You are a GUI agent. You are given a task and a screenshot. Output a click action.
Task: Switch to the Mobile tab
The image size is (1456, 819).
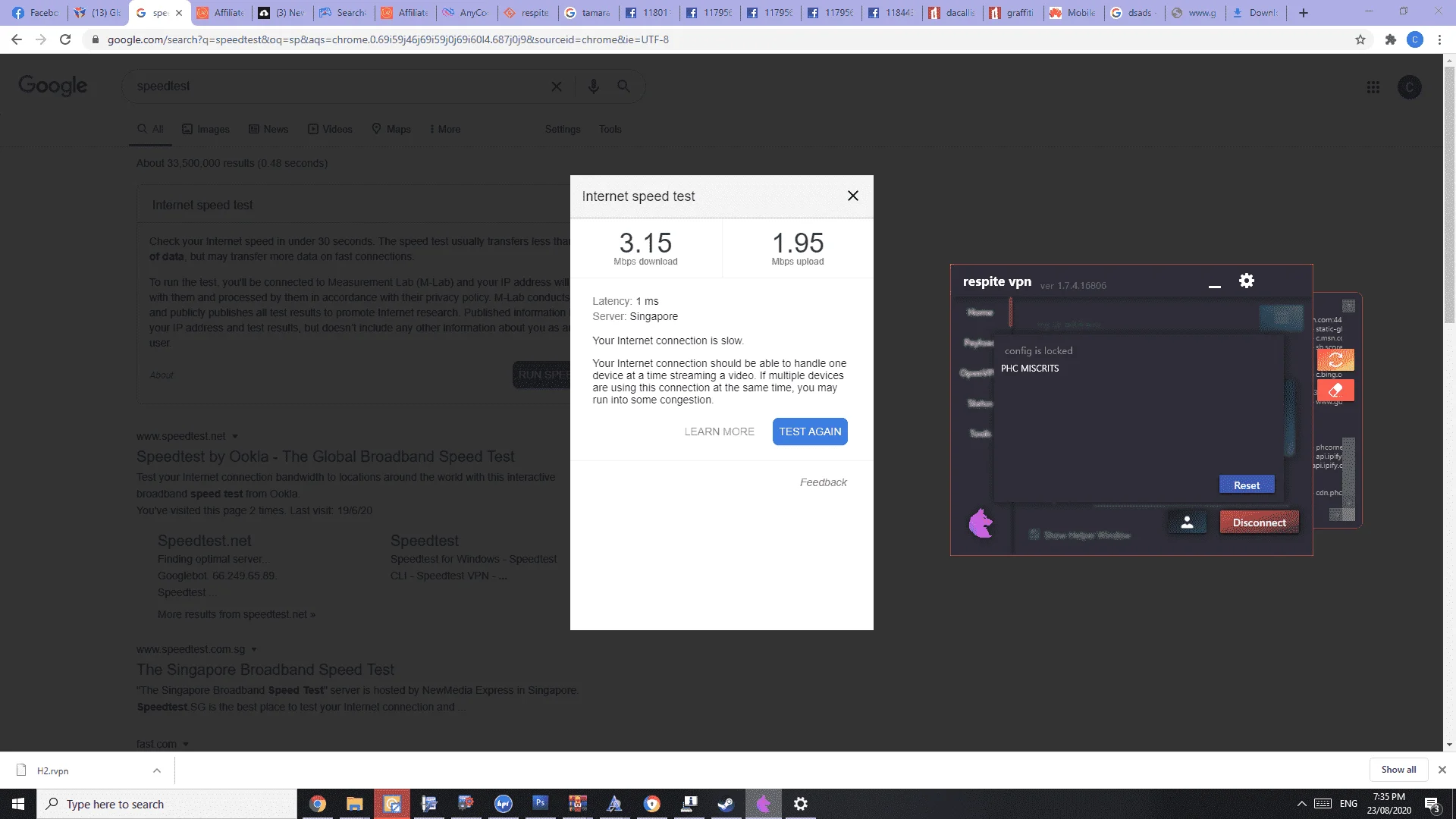point(1074,13)
